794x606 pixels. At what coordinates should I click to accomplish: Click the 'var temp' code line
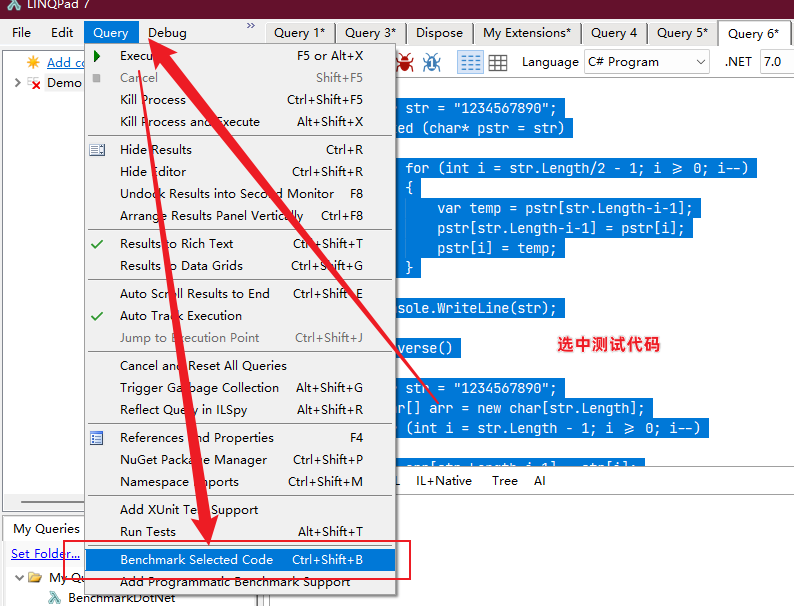pyautogui.click(x=565, y=208)
